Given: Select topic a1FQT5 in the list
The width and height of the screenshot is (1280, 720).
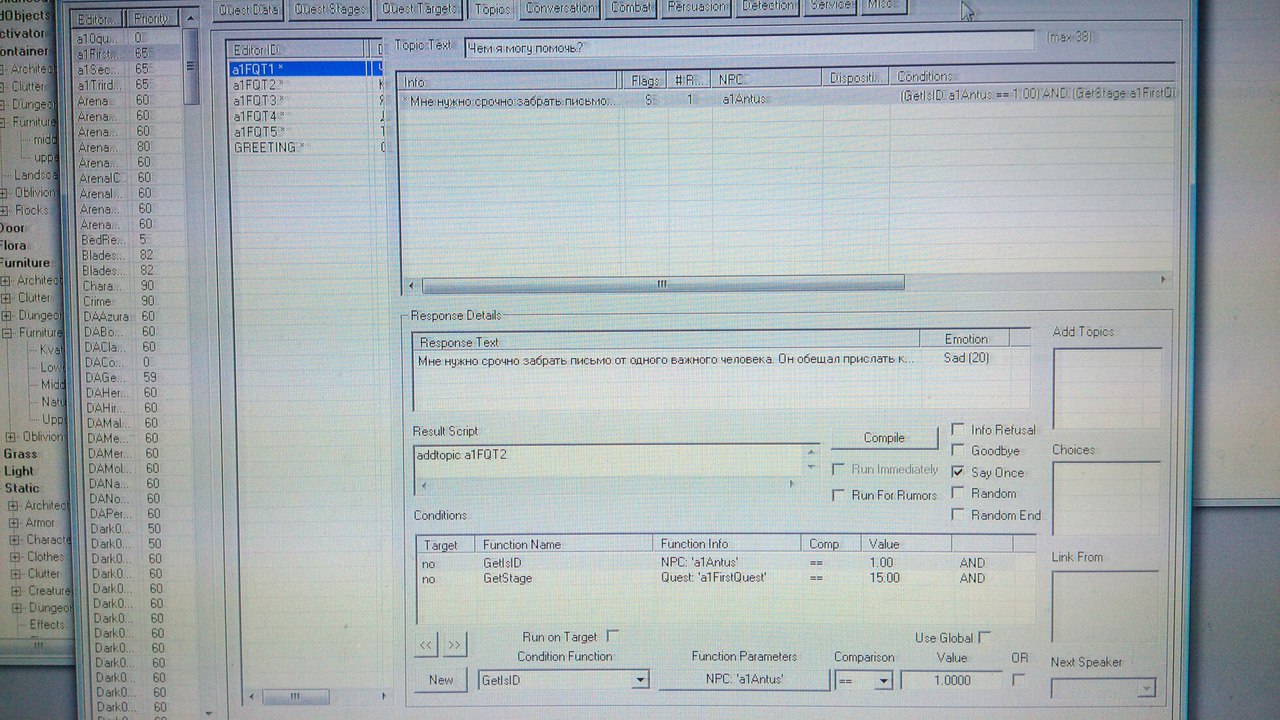Looking at the screenshot, I should click(305, 132).
